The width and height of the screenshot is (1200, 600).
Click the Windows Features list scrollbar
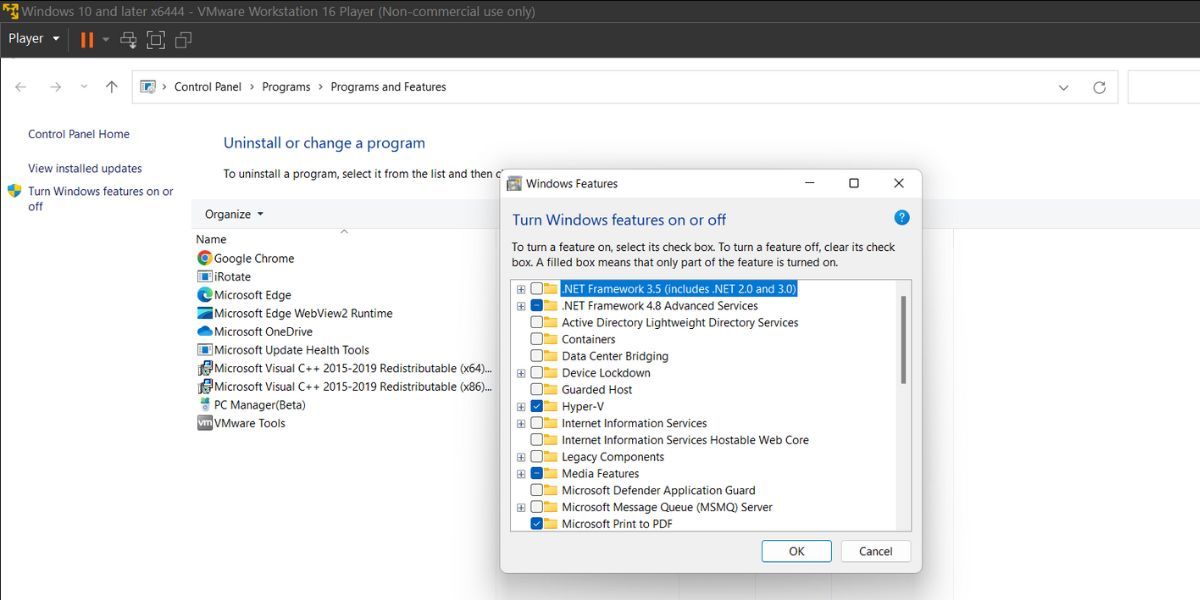coord(904,339)
